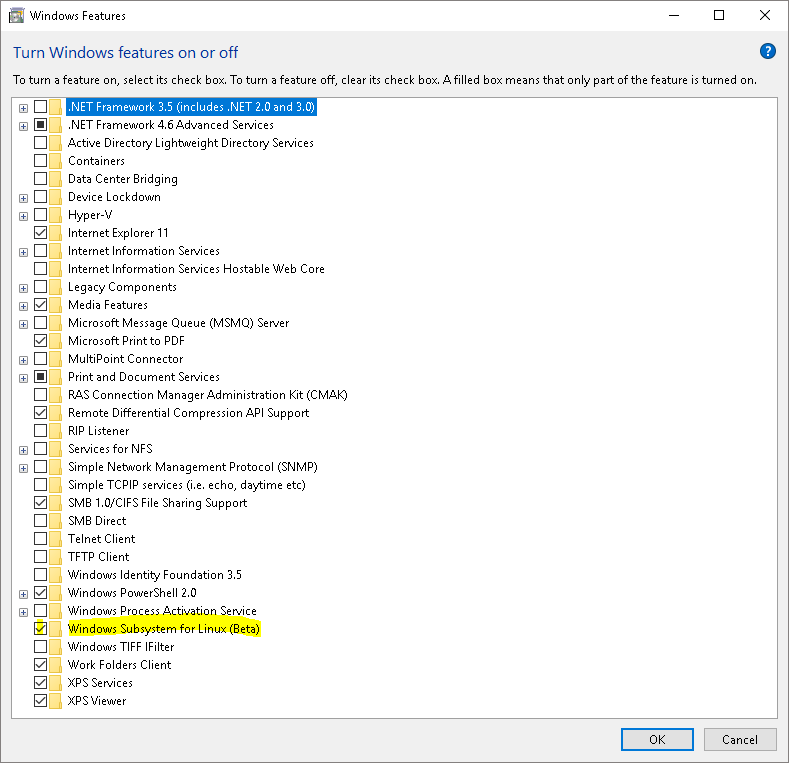Expand Windows PowerShell 2.0 node
The height and width of the screenshot is (763, 789).
click(x=23, y=594)
